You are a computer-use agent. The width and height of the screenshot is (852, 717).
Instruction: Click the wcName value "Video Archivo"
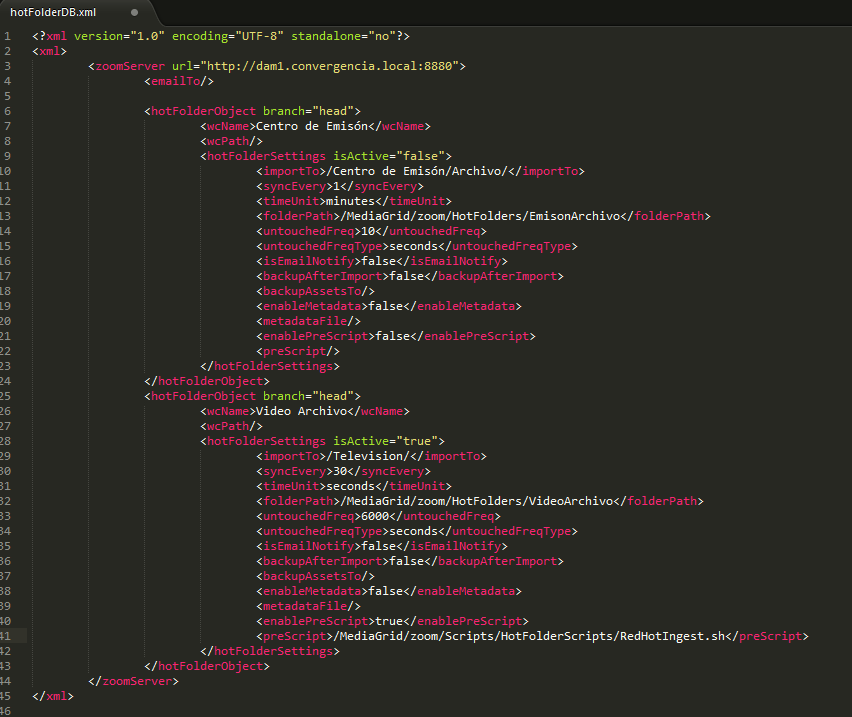pos(301,411)
